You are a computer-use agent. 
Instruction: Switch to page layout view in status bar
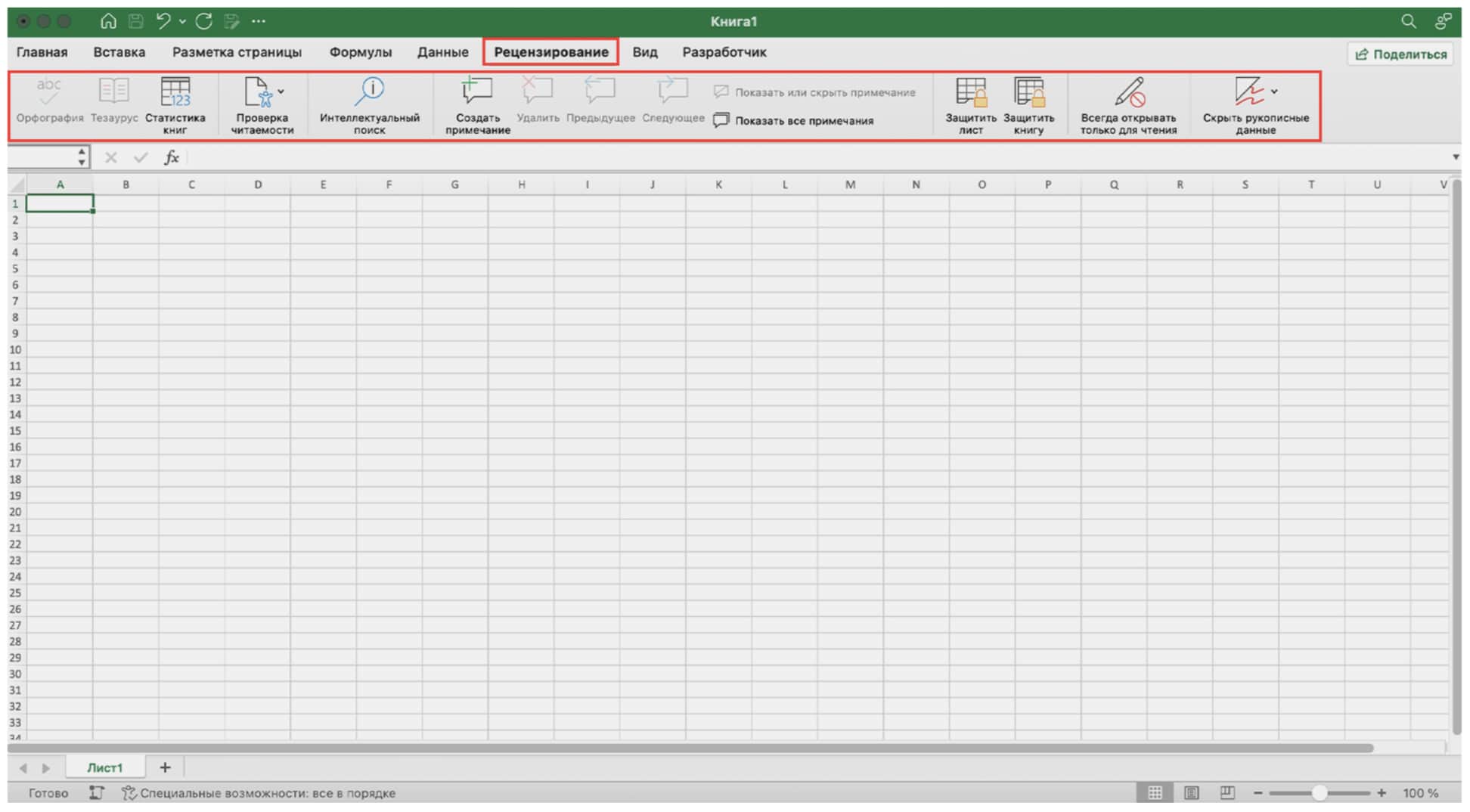1191,793
